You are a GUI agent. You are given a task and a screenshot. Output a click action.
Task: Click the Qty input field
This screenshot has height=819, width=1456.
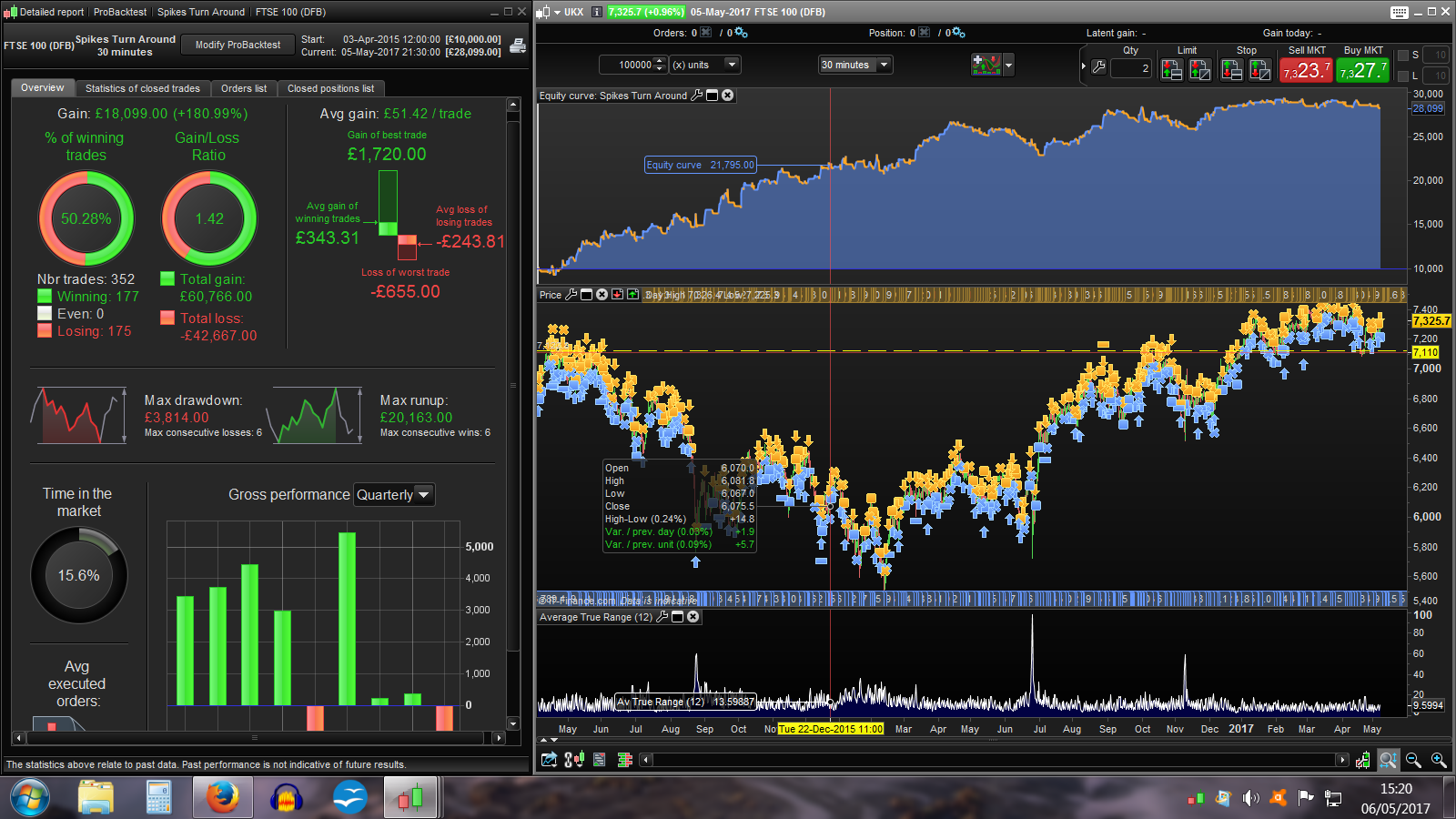click(x=1130, y=68)
